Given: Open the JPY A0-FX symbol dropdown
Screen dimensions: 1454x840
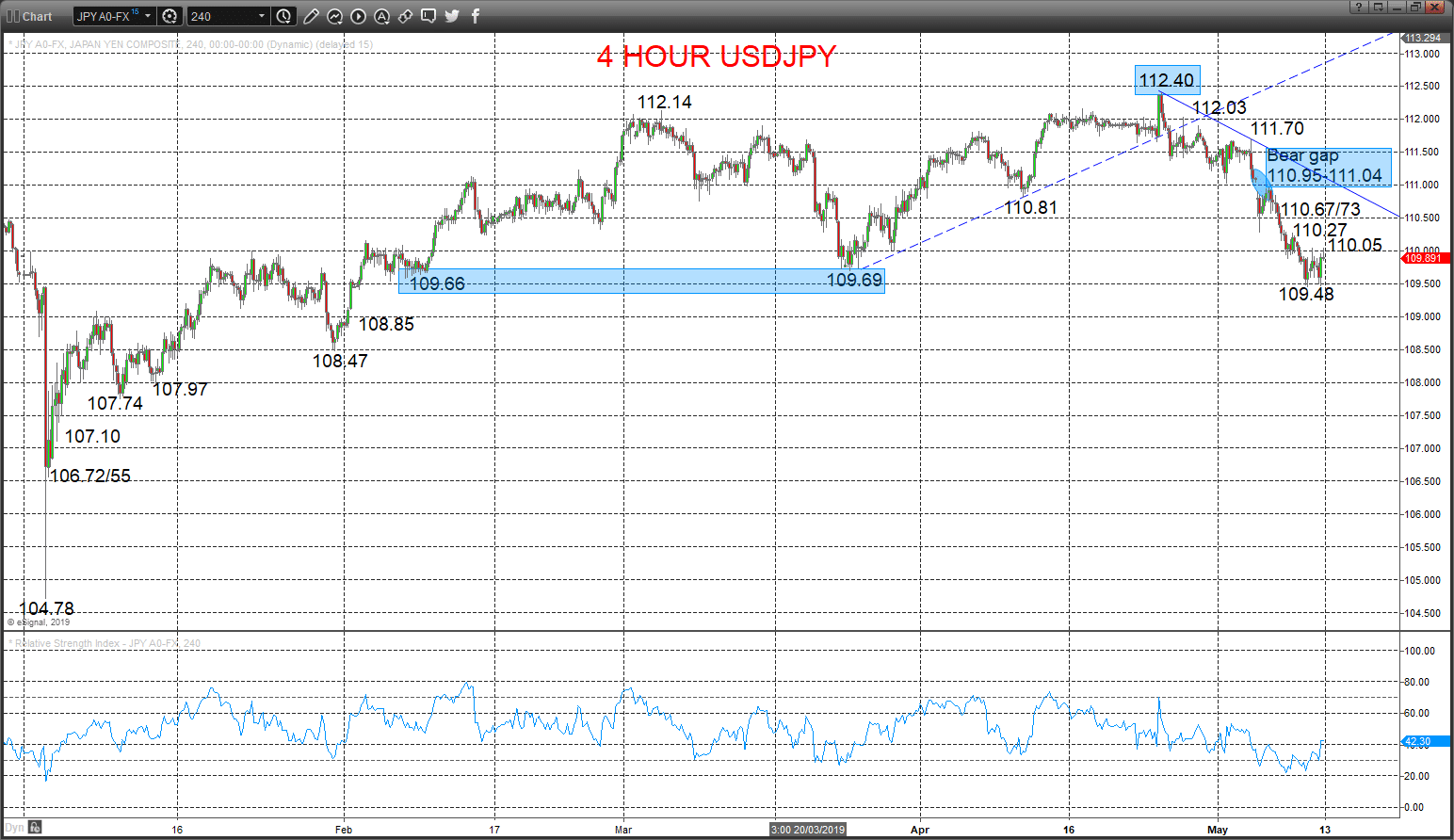Looking at the screenshot, I should tap(148, 16).
